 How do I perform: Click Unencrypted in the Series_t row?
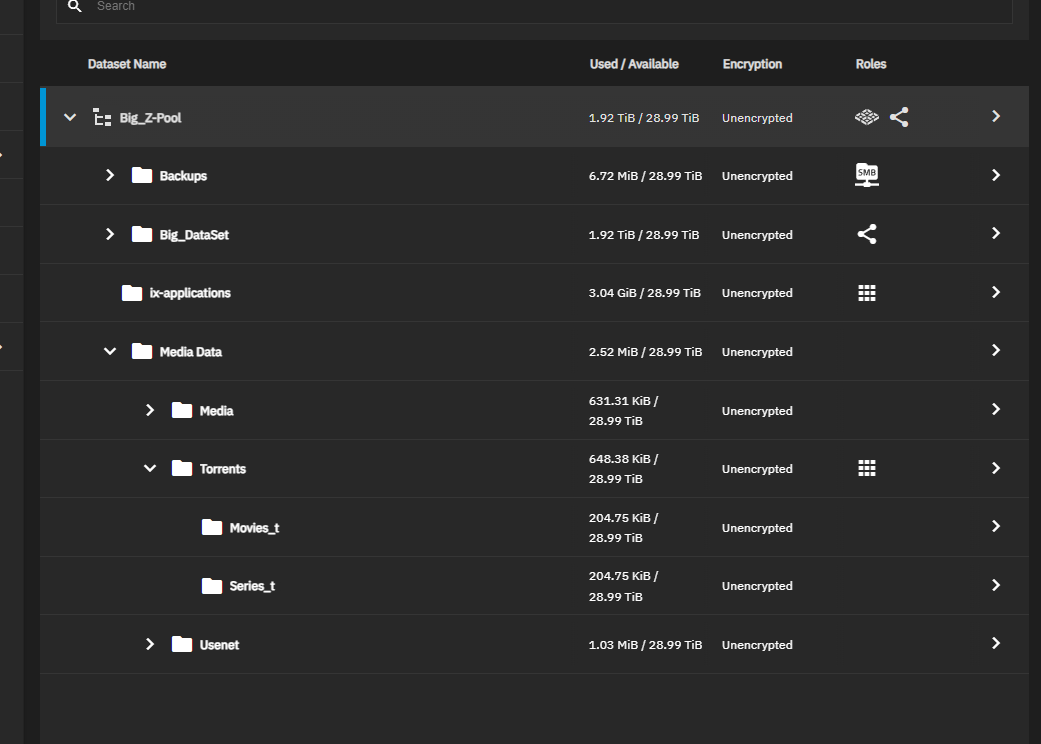click(758, 586)
